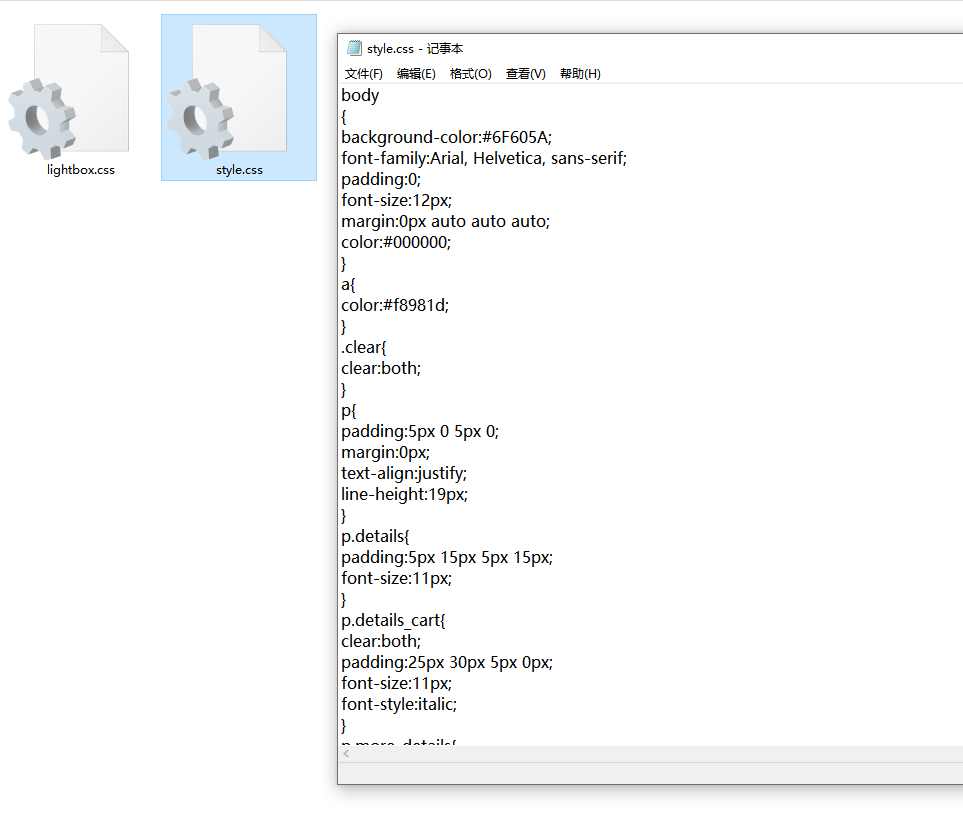Open the 格式(O) menu
The width and height of the screenshot is (963, 820).
[x=470, y=74]
